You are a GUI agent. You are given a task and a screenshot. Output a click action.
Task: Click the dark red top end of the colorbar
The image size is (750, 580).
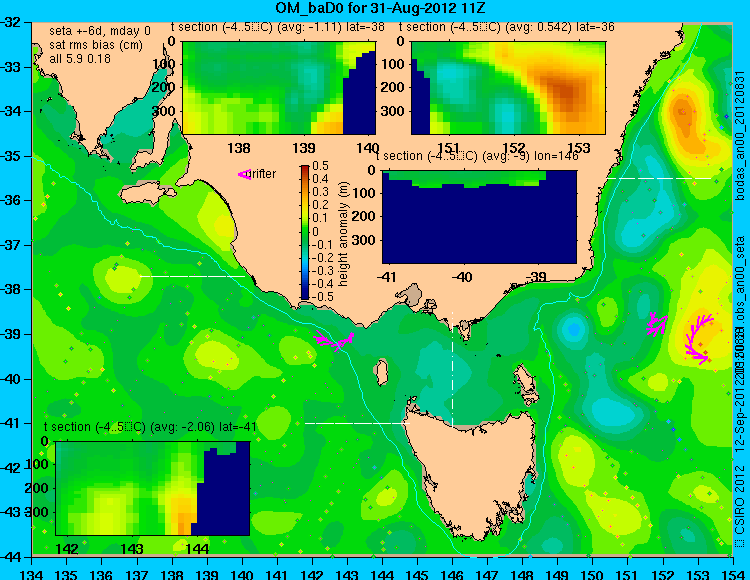tap(305, 168)
